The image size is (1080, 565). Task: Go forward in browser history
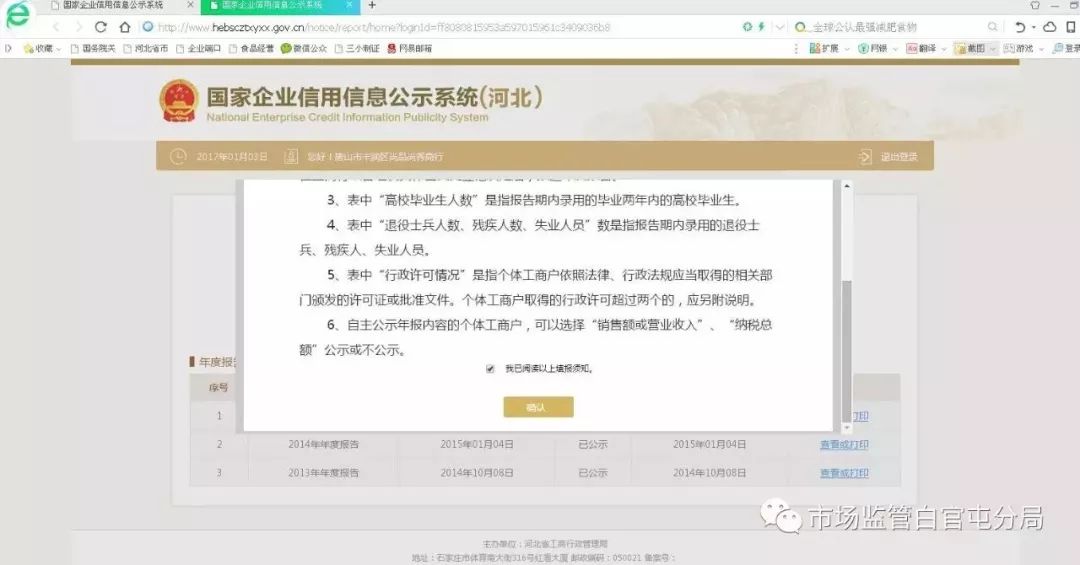click(78, 28)
